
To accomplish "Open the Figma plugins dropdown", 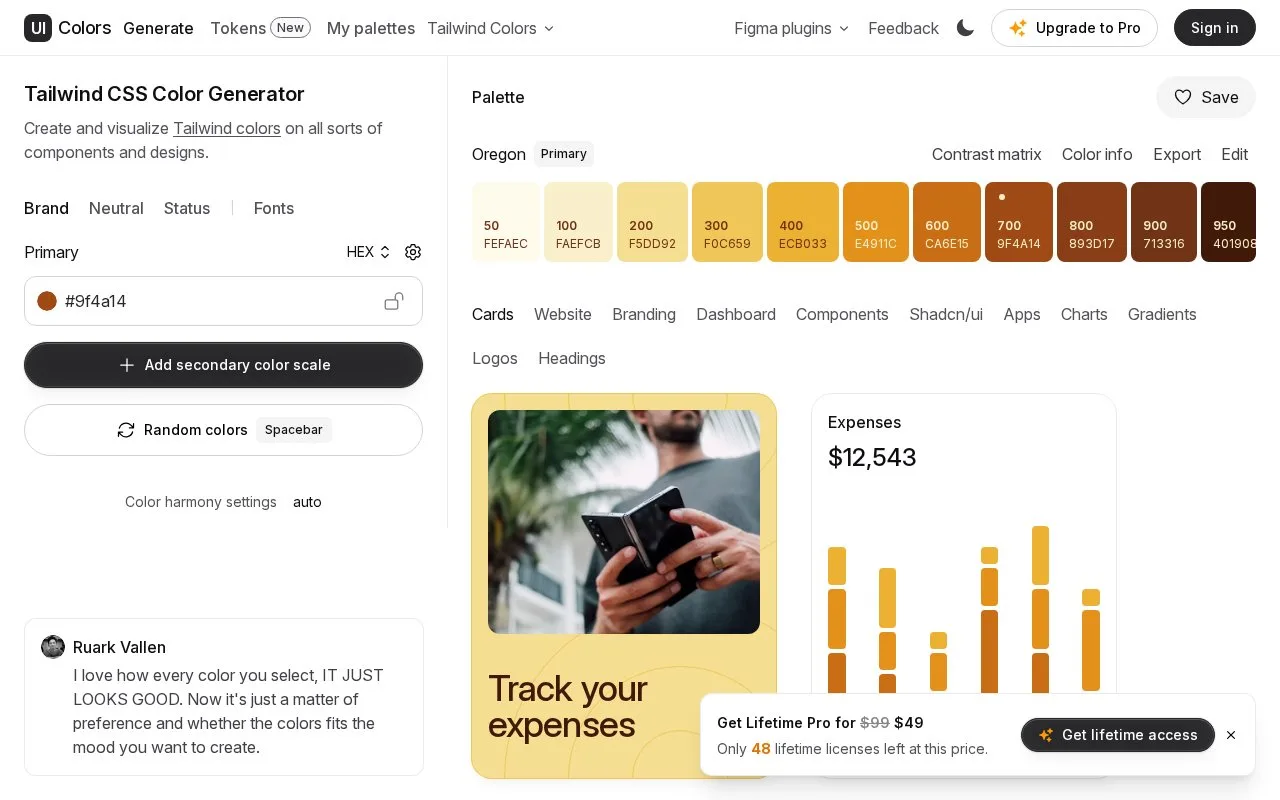I will coord(792,28).
